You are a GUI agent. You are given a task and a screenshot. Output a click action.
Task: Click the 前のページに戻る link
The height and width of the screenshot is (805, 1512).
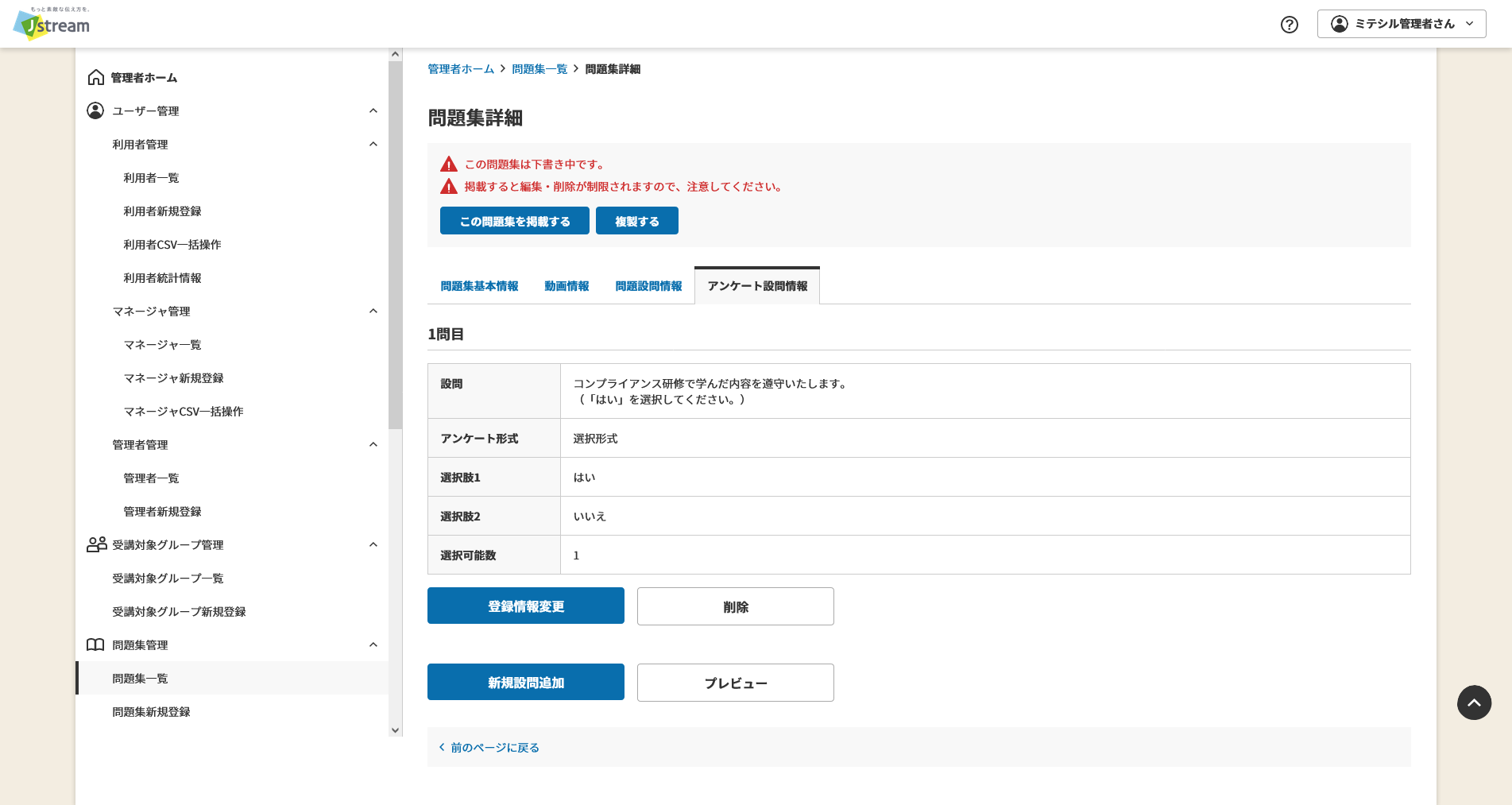pos(493,747)
